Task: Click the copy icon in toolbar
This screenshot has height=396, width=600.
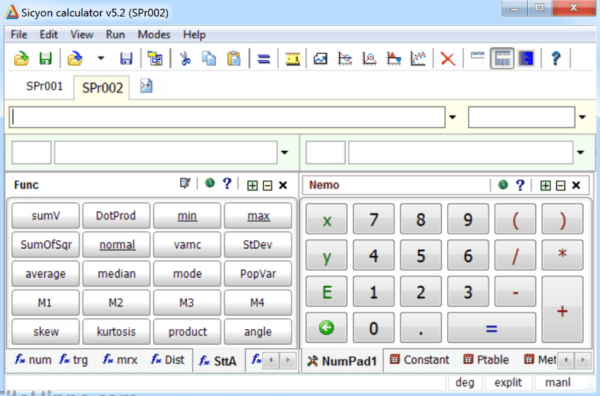Action: pos(209,59)
